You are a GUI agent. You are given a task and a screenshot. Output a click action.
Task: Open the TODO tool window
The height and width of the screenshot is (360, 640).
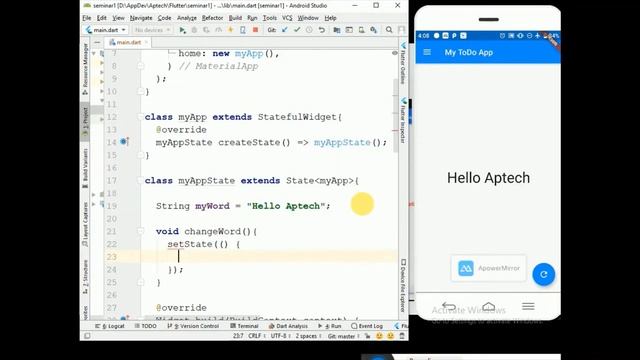145,326
